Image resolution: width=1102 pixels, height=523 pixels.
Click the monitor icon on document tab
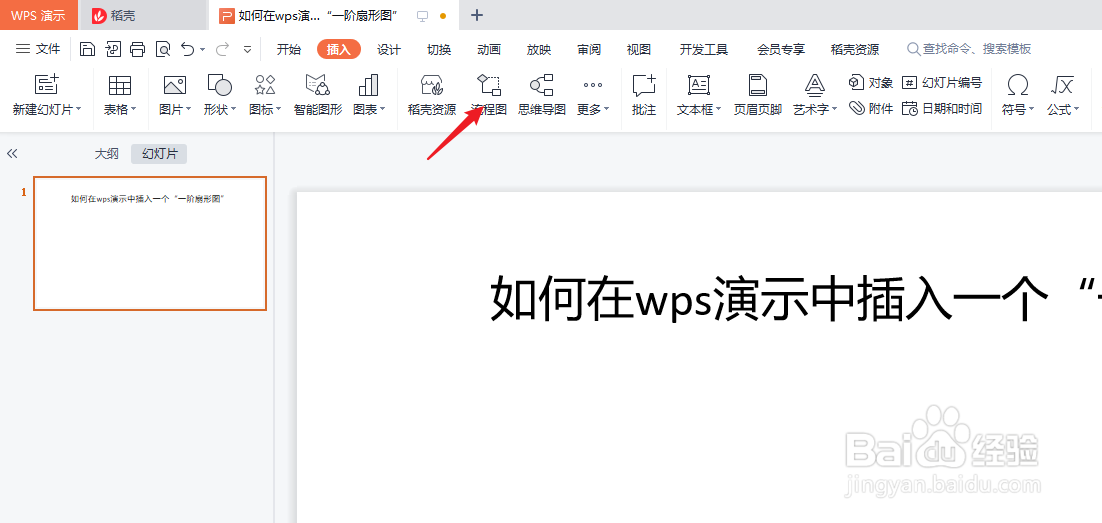[x=422, y=15]
